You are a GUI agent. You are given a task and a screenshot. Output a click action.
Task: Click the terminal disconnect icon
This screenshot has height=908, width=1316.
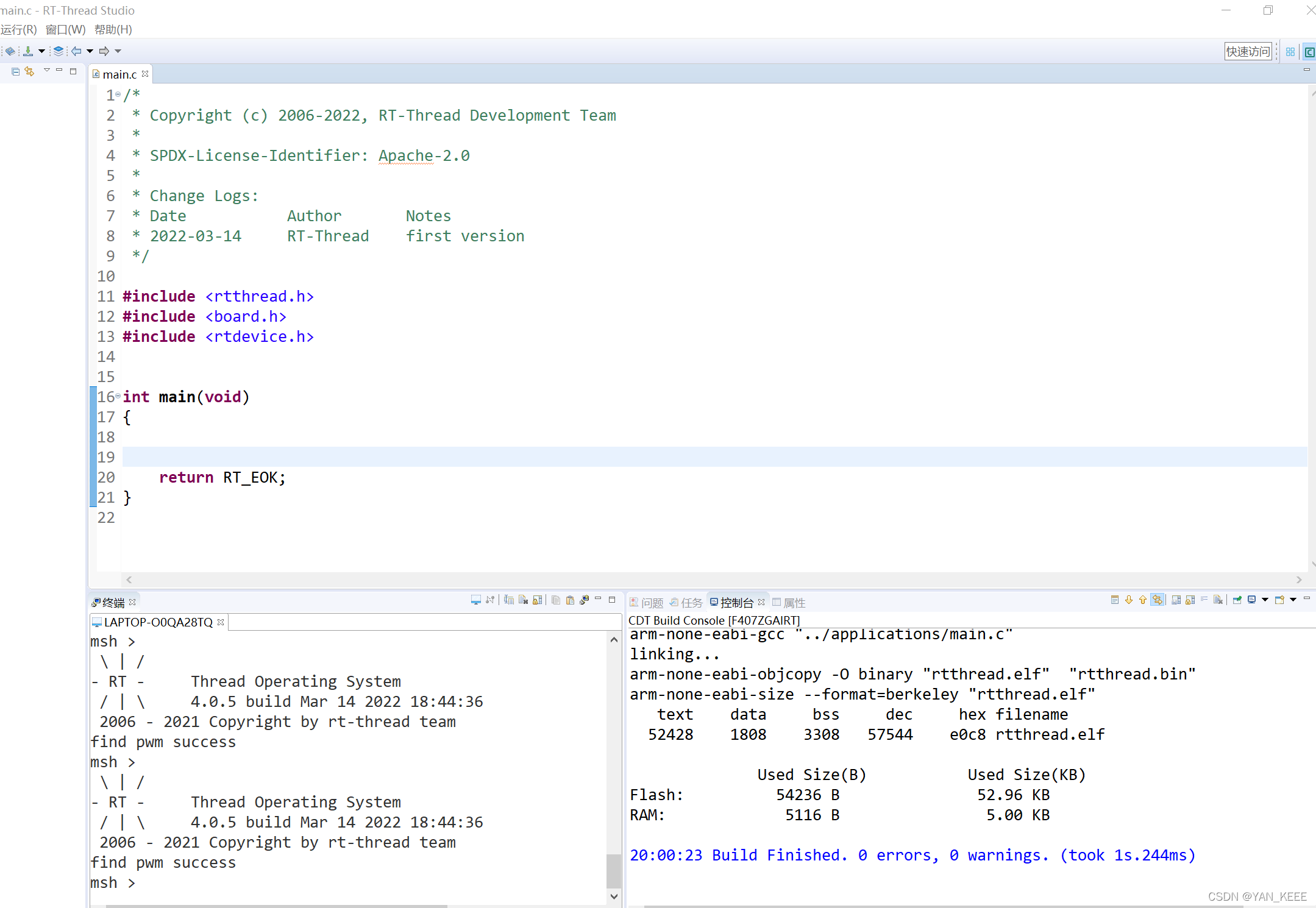pos(490,600)
